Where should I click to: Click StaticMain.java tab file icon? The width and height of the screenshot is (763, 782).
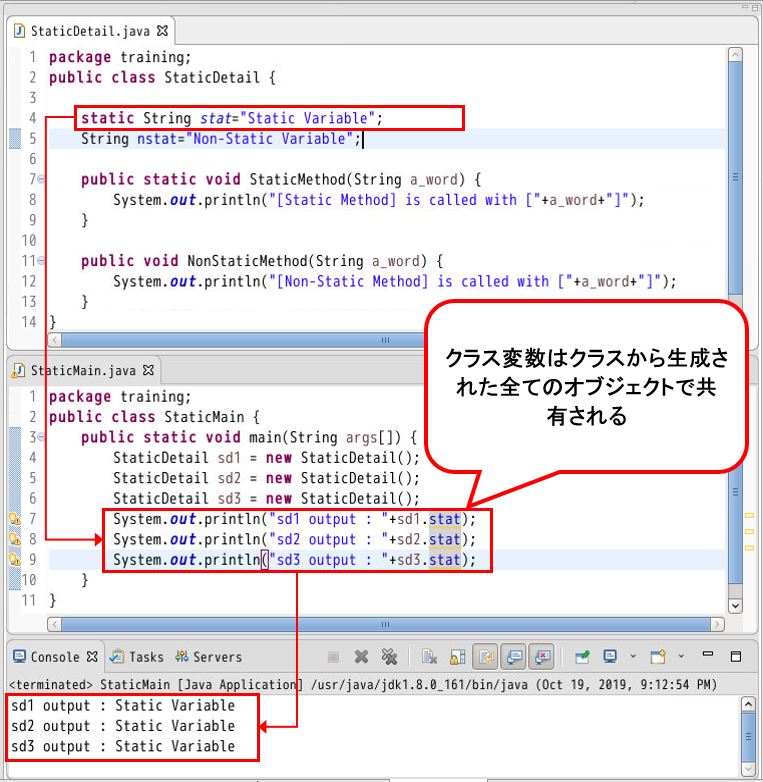(18, 370)
